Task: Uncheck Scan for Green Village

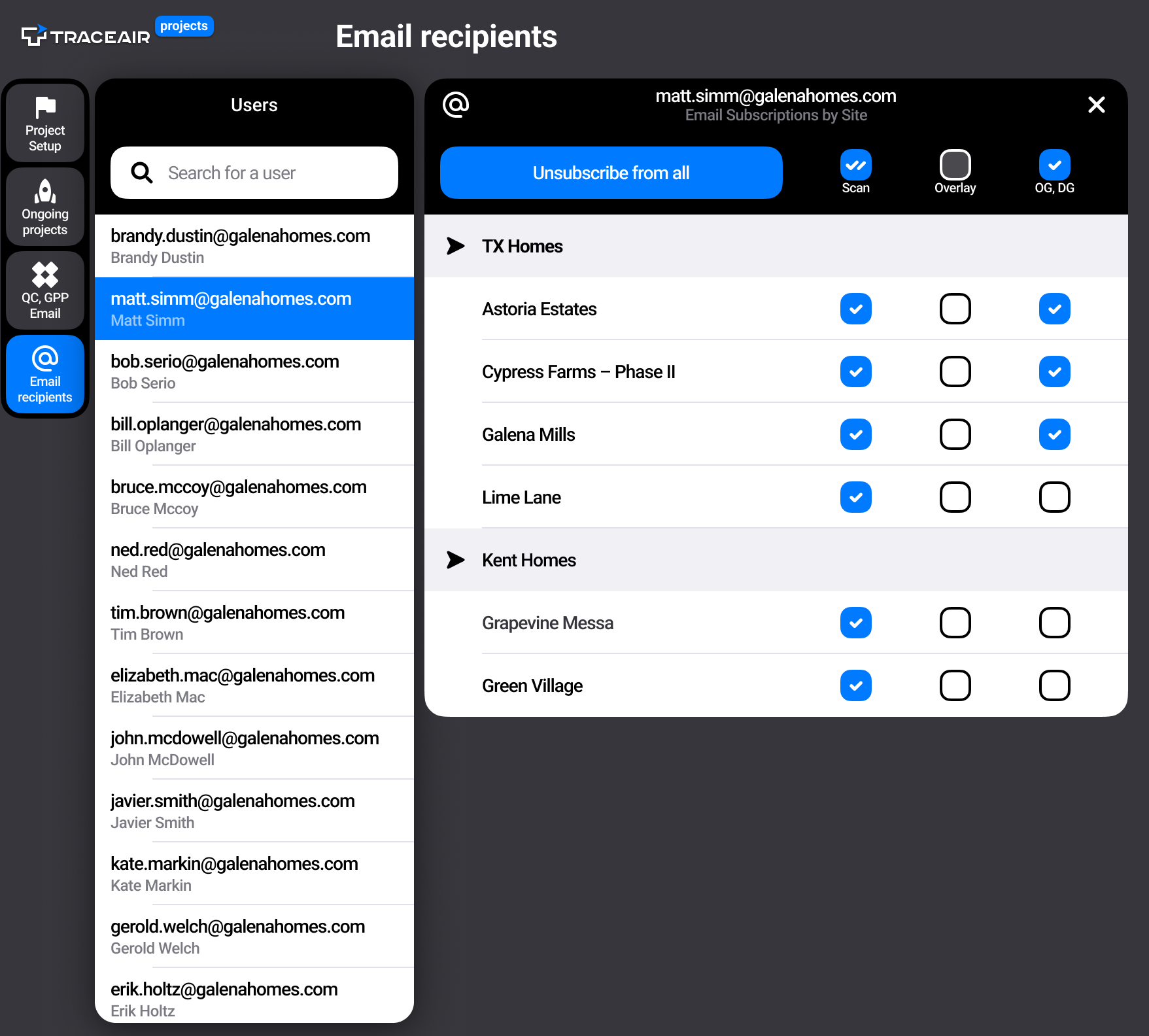Action: pos(855,685)
